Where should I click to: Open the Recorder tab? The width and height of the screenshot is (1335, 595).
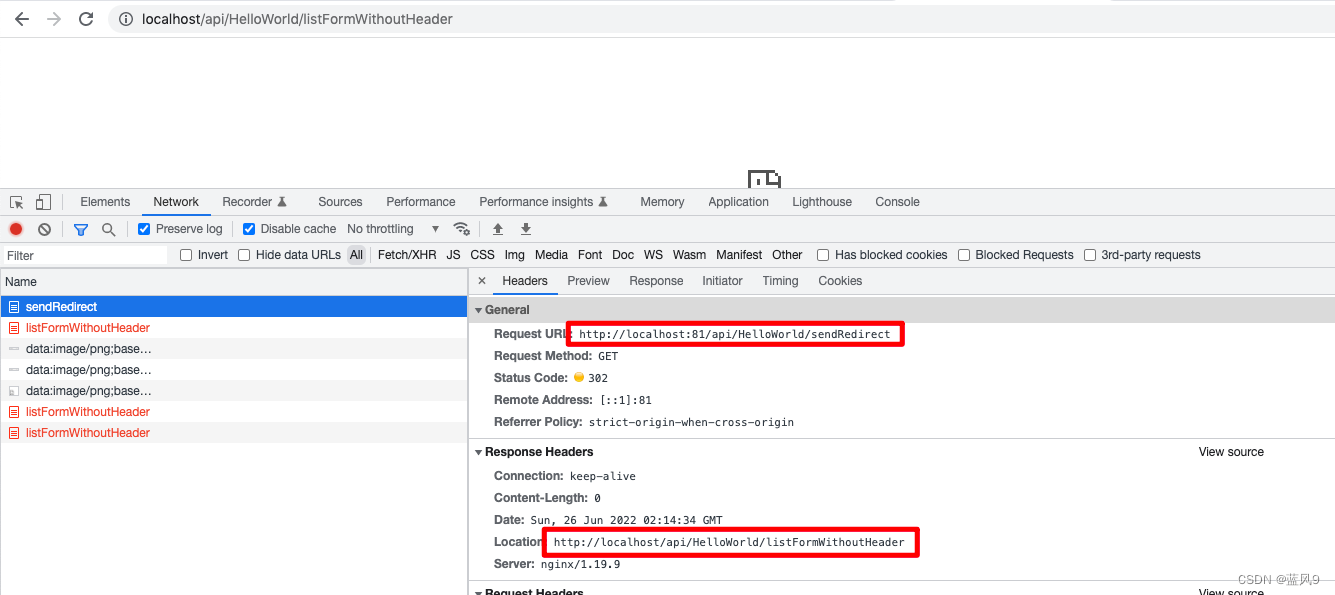(x=254, y=202)
